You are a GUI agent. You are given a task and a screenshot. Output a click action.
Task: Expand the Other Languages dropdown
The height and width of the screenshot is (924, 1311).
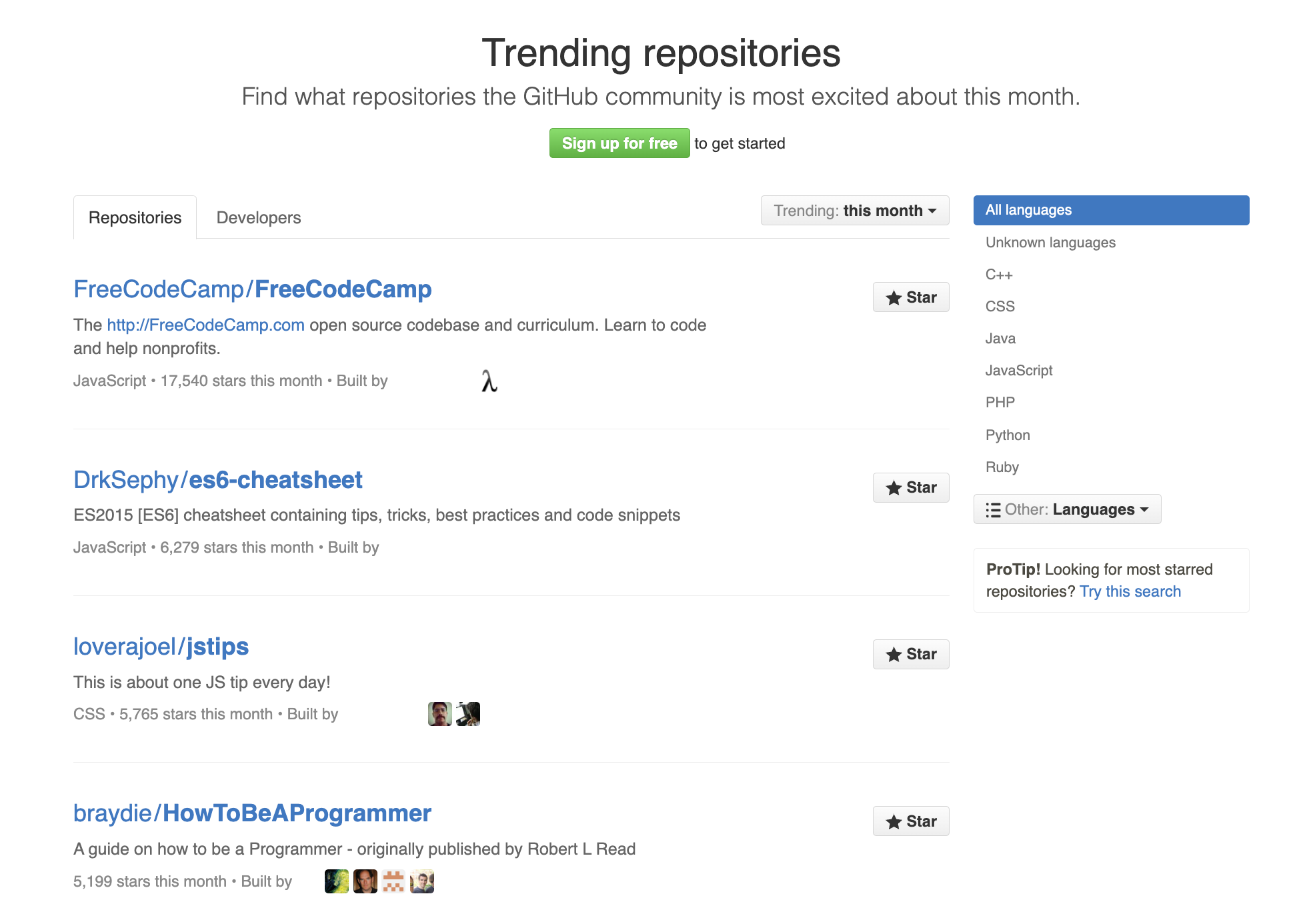[x=1067, y=509]
